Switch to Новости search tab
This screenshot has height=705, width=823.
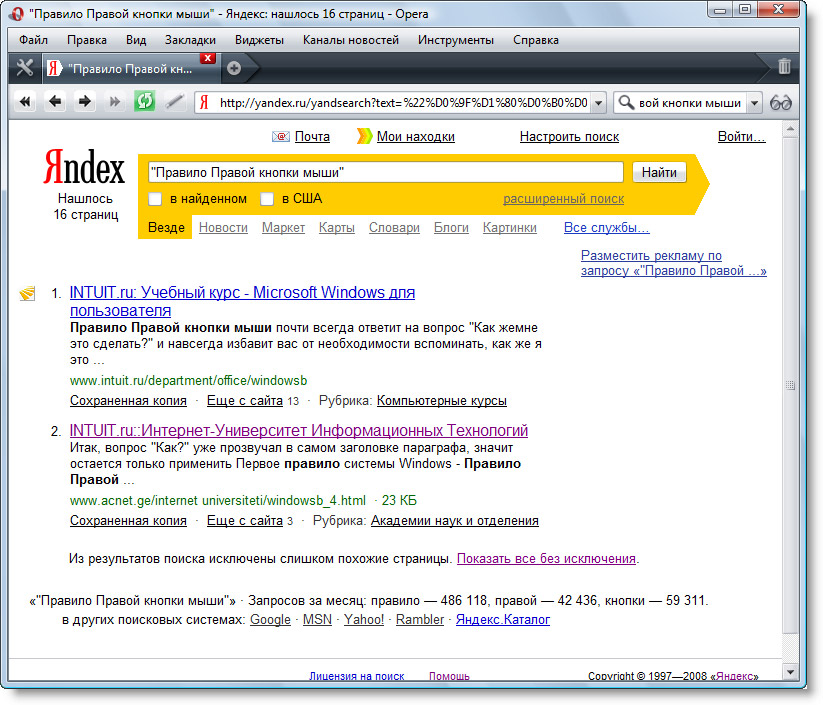(223, 227)
